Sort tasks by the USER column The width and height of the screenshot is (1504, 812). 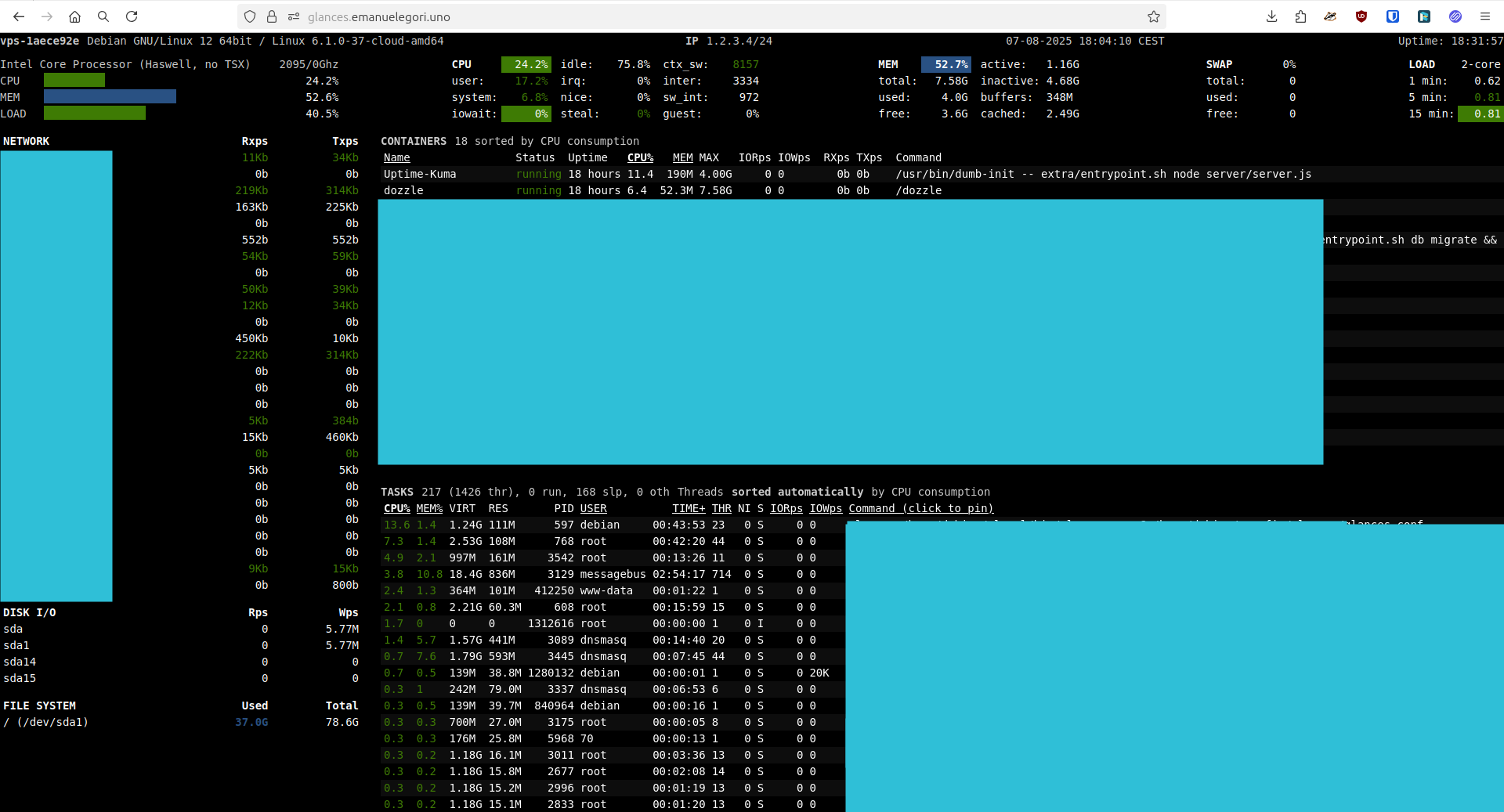pyautogui.click(x=593, y=508)
